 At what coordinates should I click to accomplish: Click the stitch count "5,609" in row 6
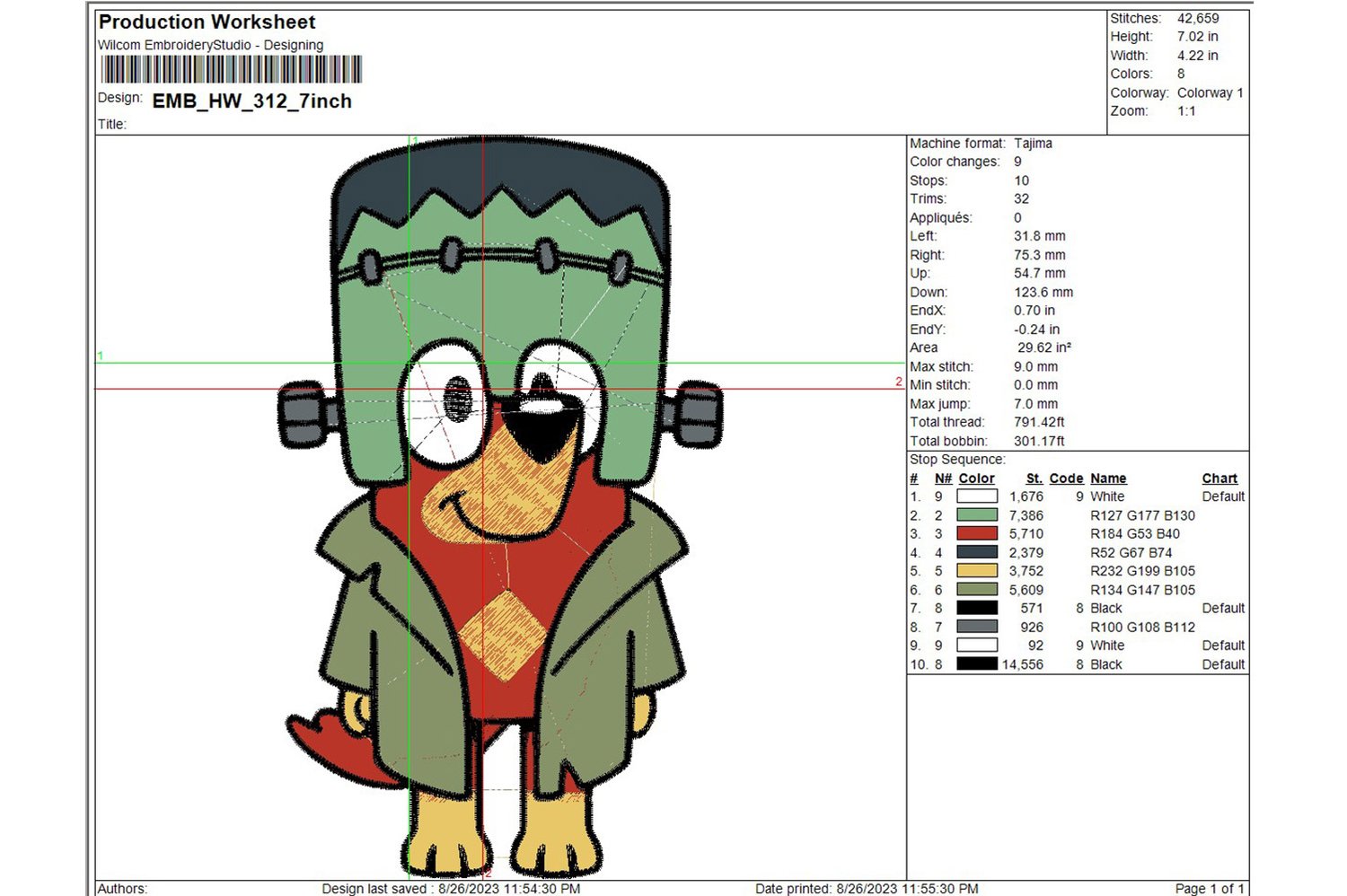[x=1026, y=590]
